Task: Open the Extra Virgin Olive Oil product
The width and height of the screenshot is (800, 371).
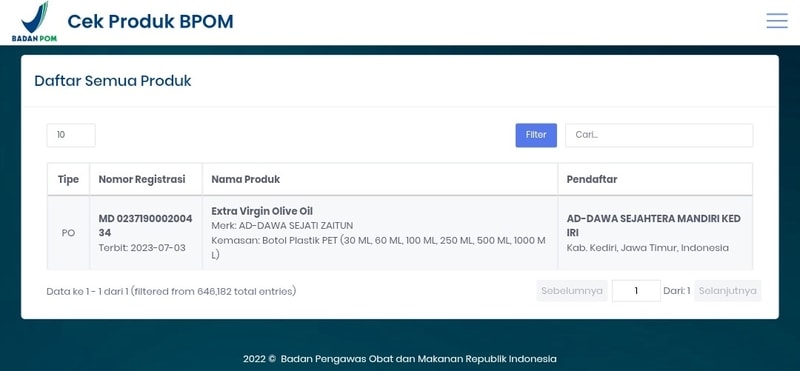Action: pyautogui.click(x=262, y=211)
